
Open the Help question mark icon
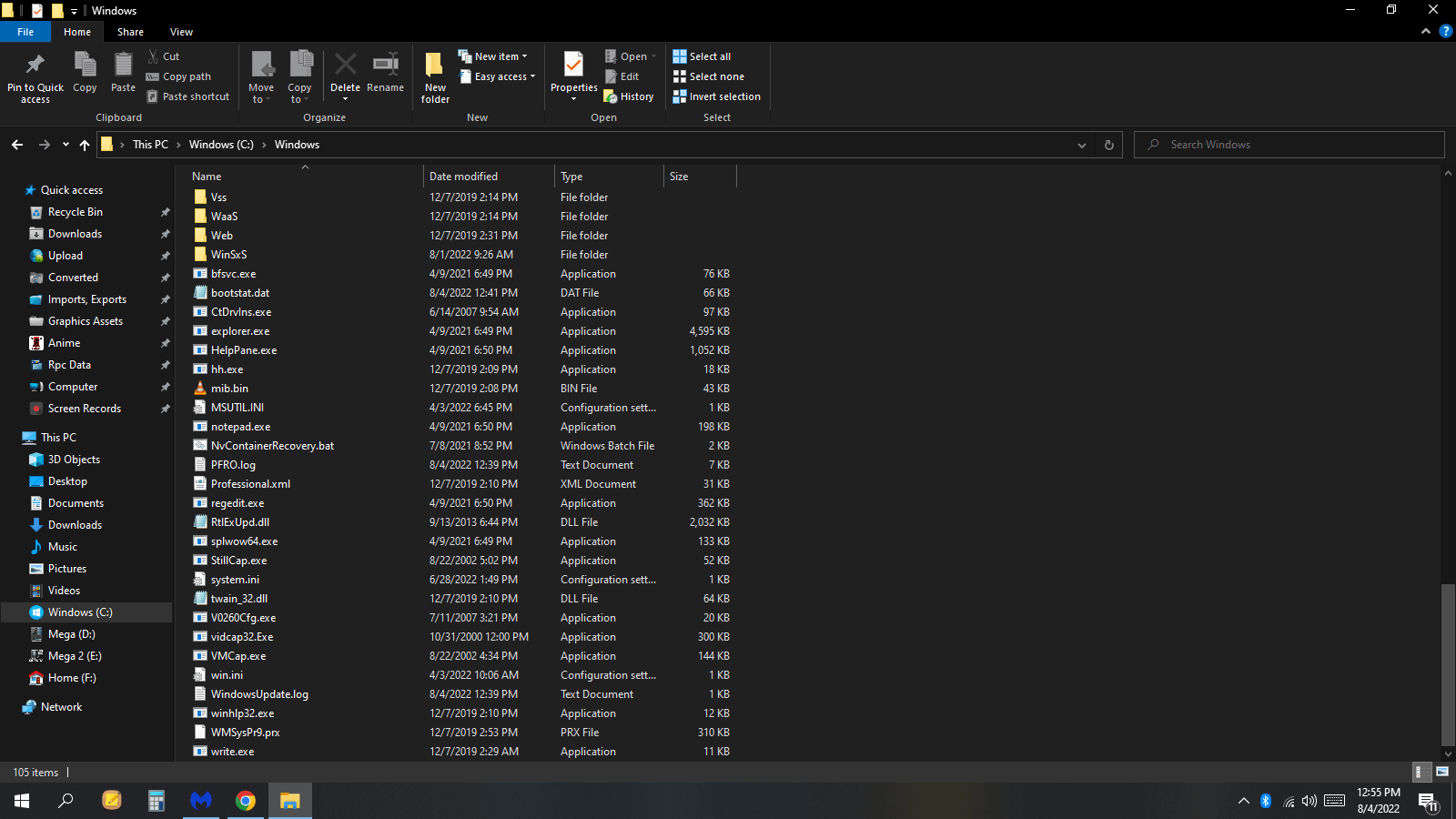(1445, 32)
